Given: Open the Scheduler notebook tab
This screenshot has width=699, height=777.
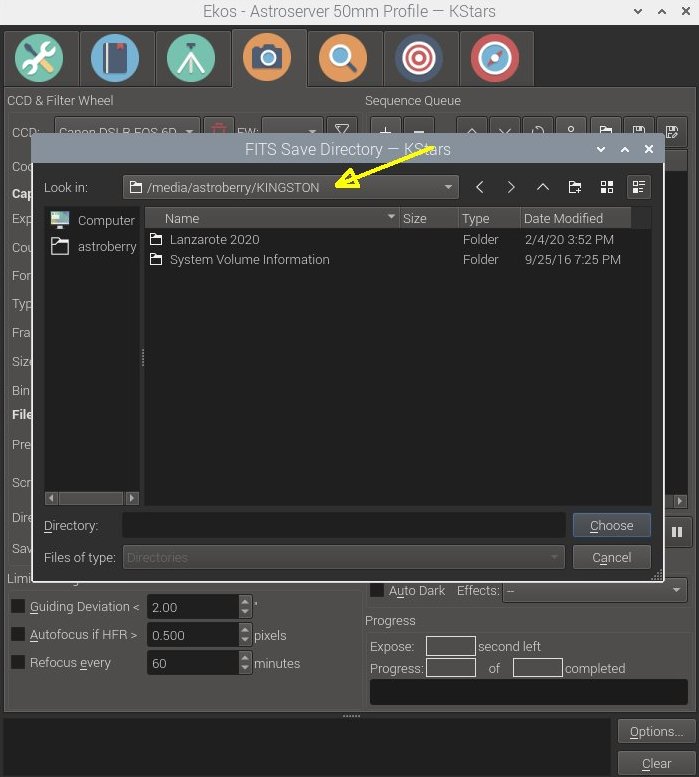Looking at the screenshot, I should coord(115,58).
